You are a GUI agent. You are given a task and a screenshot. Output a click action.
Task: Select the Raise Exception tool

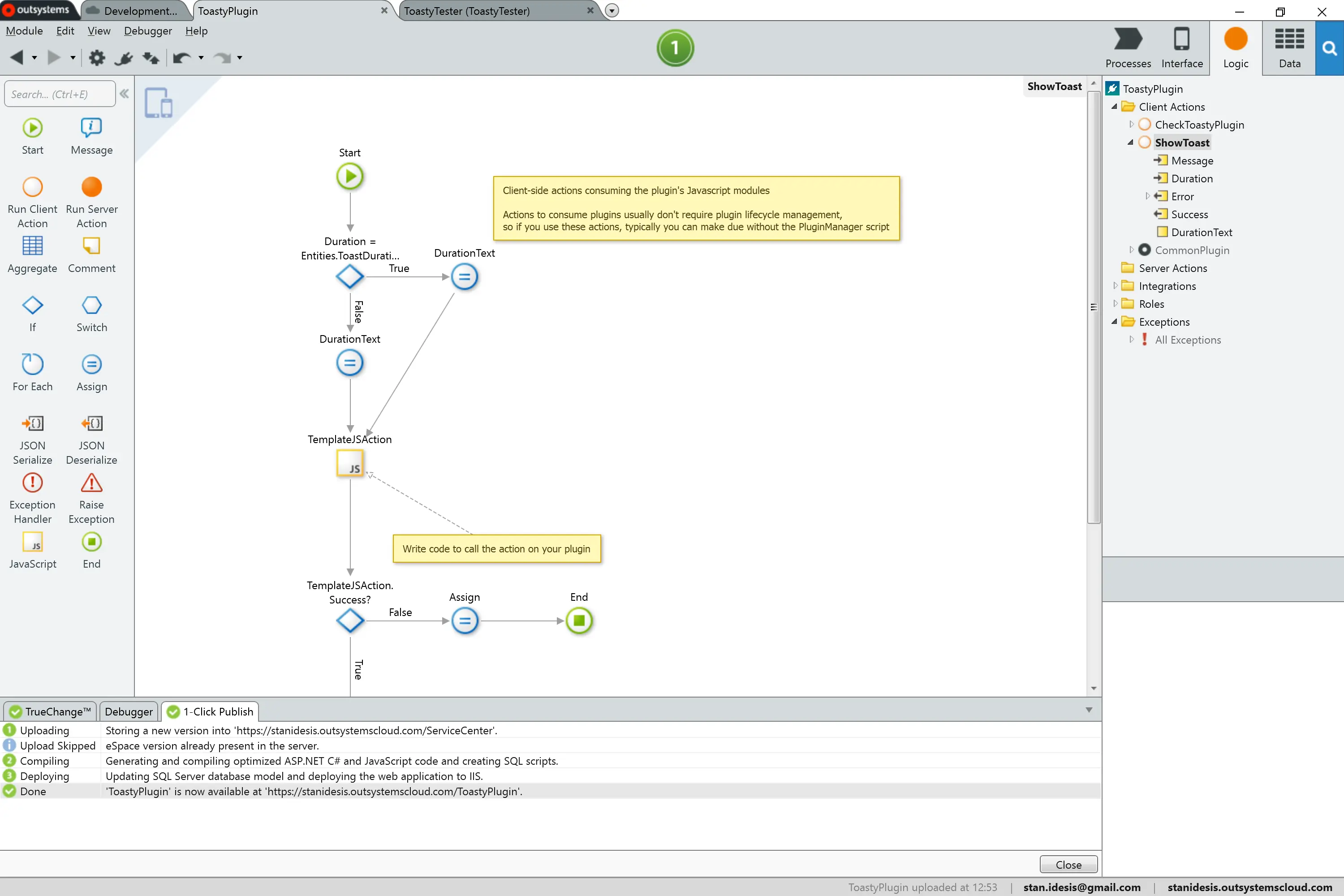pyautogui.click(x=91, y=498)
